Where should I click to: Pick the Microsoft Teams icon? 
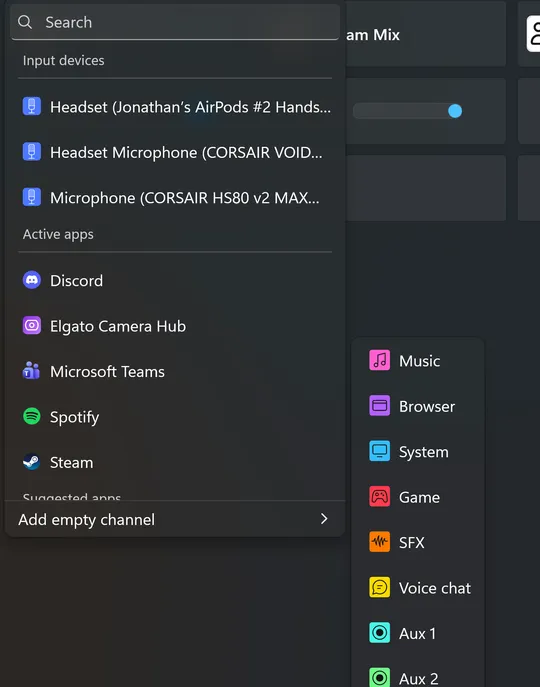(x=32, y=371)
